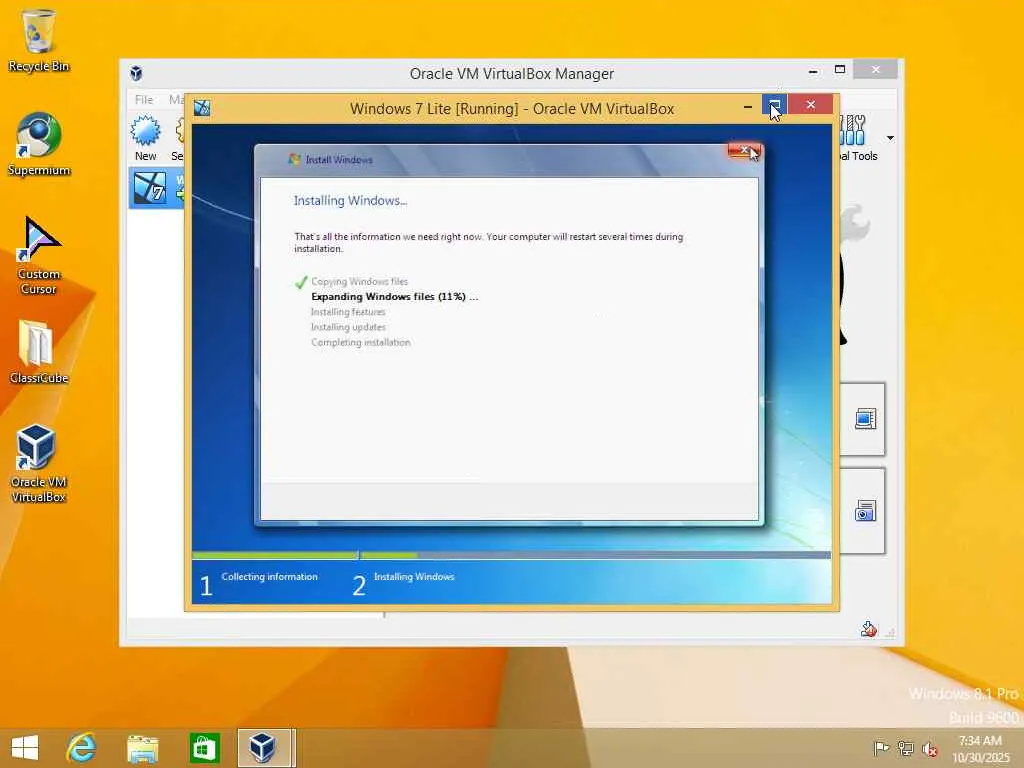The image size is (1024, 768).
Task: Click the 'Installing Windows' stage 2 label
Action: 414,577
